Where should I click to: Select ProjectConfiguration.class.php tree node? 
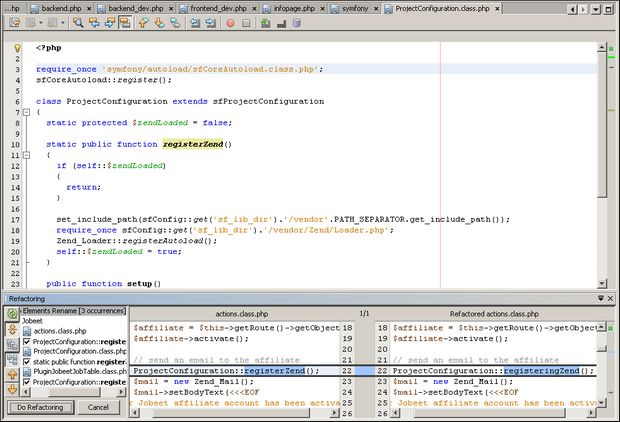75,351
